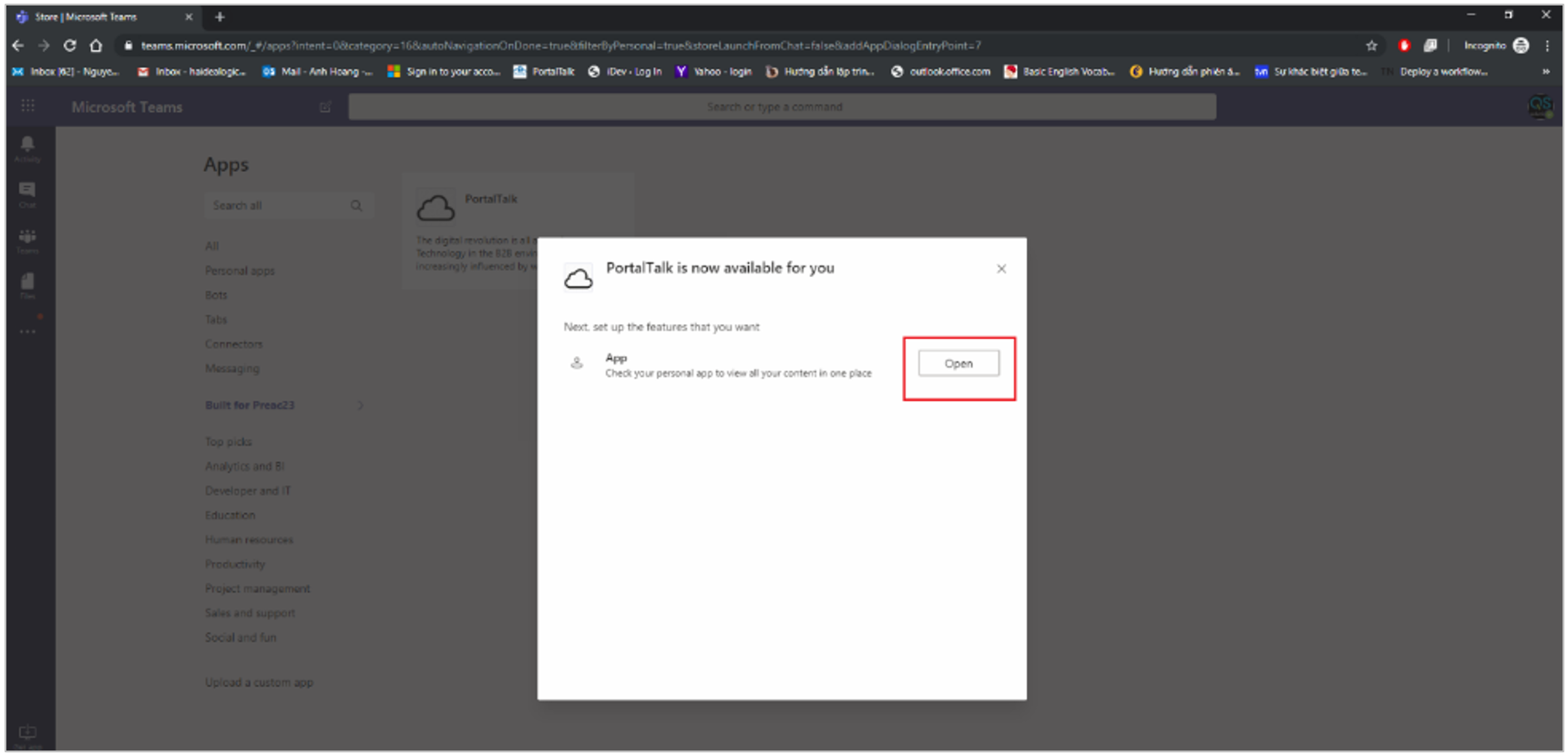Open the Sự khác biệt giữa te... bookmark
The height and width of the screenshot is (756, 1568).
click(1311, 71)
